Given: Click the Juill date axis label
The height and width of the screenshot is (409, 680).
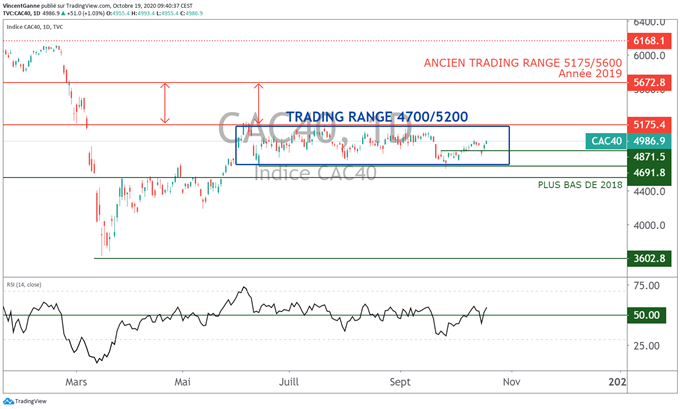Looking at the screenshot, I should point(289,382).
